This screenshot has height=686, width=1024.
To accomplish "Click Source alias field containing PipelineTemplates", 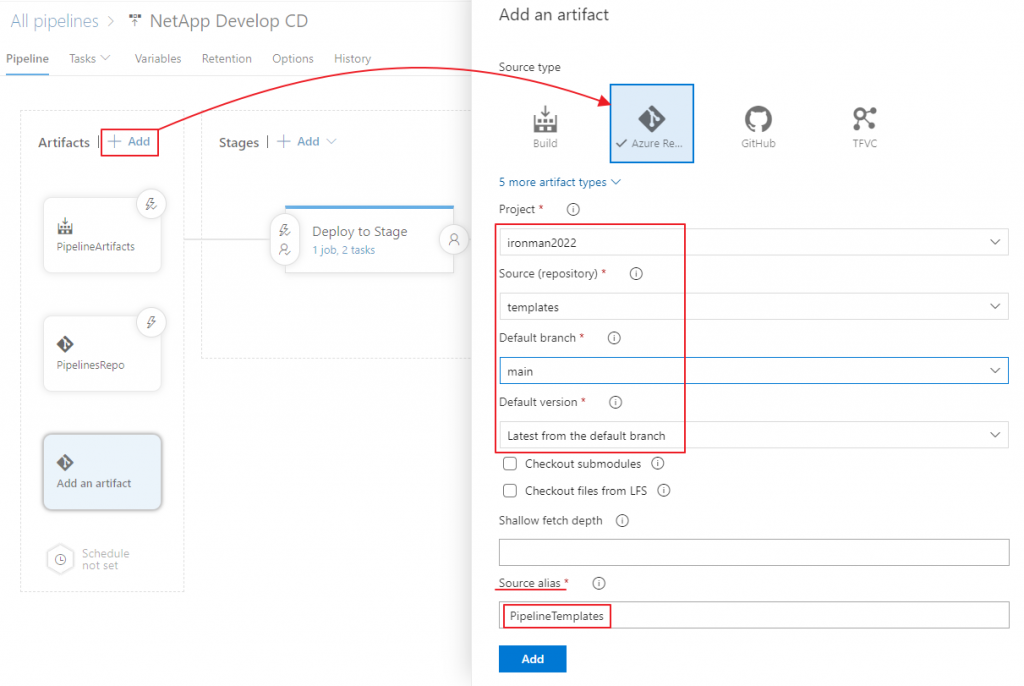I will tap(754, 615).
